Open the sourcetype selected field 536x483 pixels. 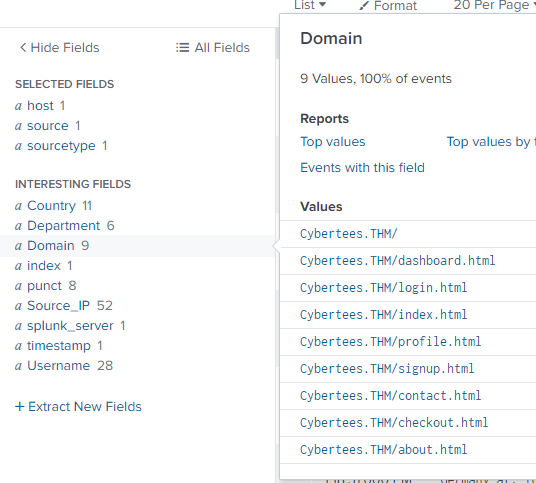point(61,146)
